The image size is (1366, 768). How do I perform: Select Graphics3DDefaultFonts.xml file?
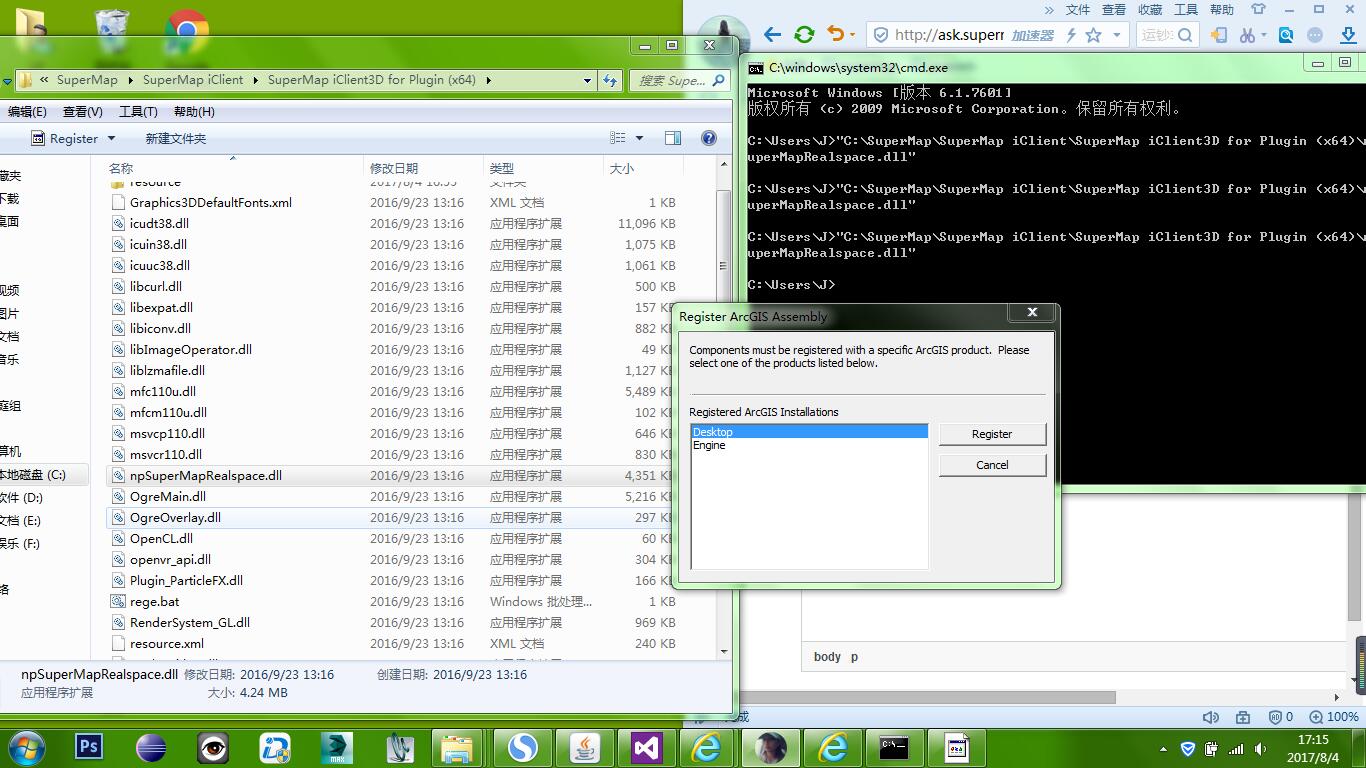[x=211, y=203]
